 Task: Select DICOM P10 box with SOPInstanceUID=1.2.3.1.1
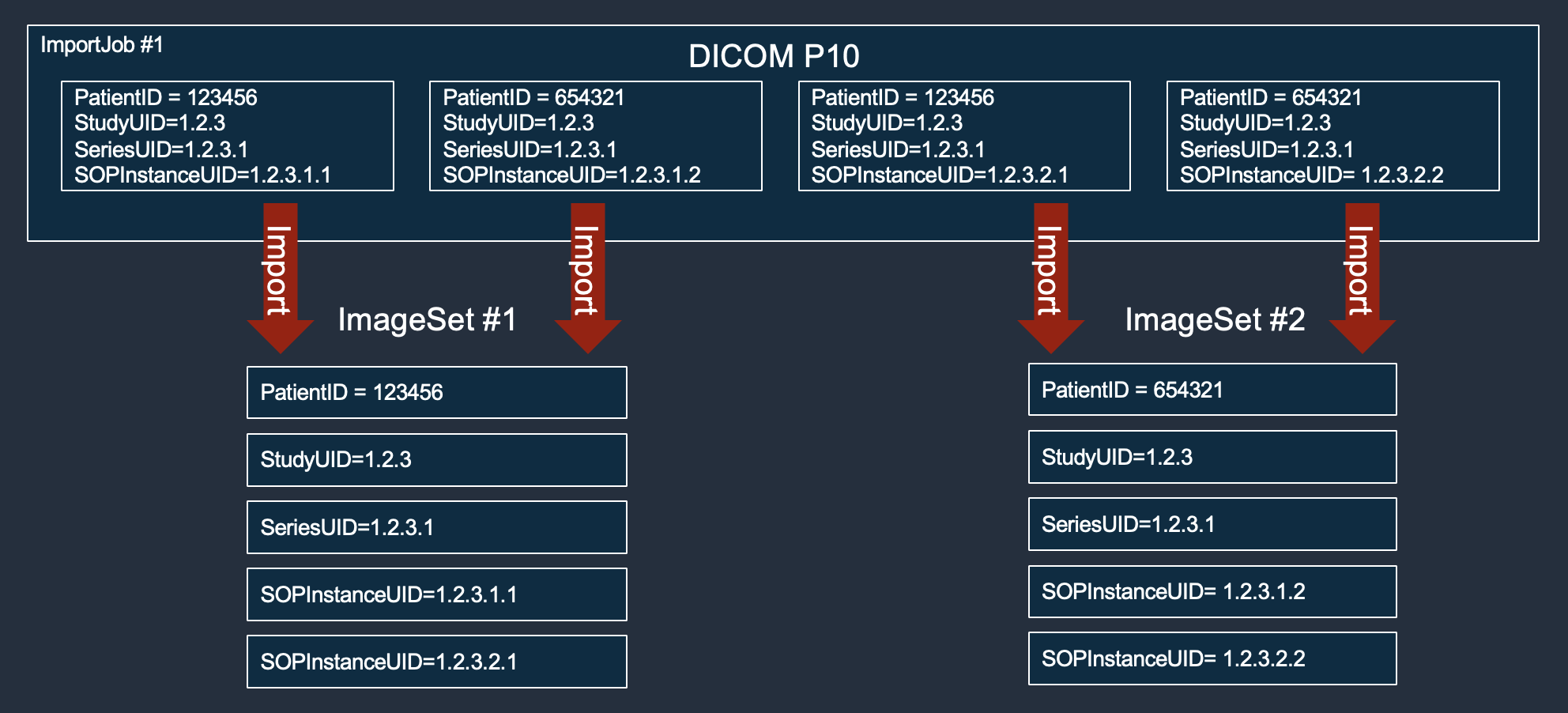pyautogui.click(x=228, y=136)
